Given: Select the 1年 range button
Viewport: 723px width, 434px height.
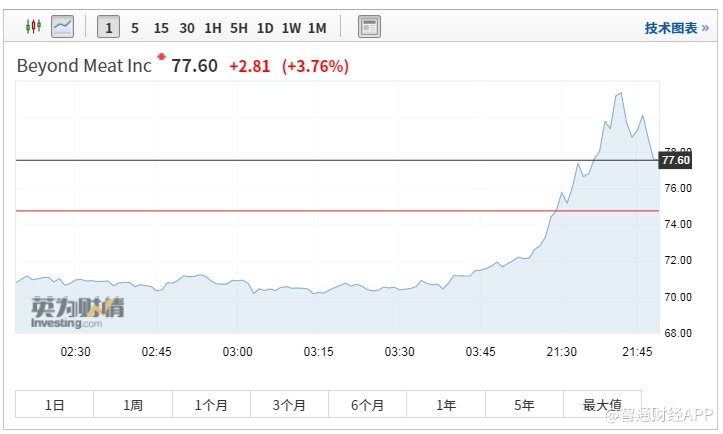Looking at the screenshot, I should [x=446, y=405].
